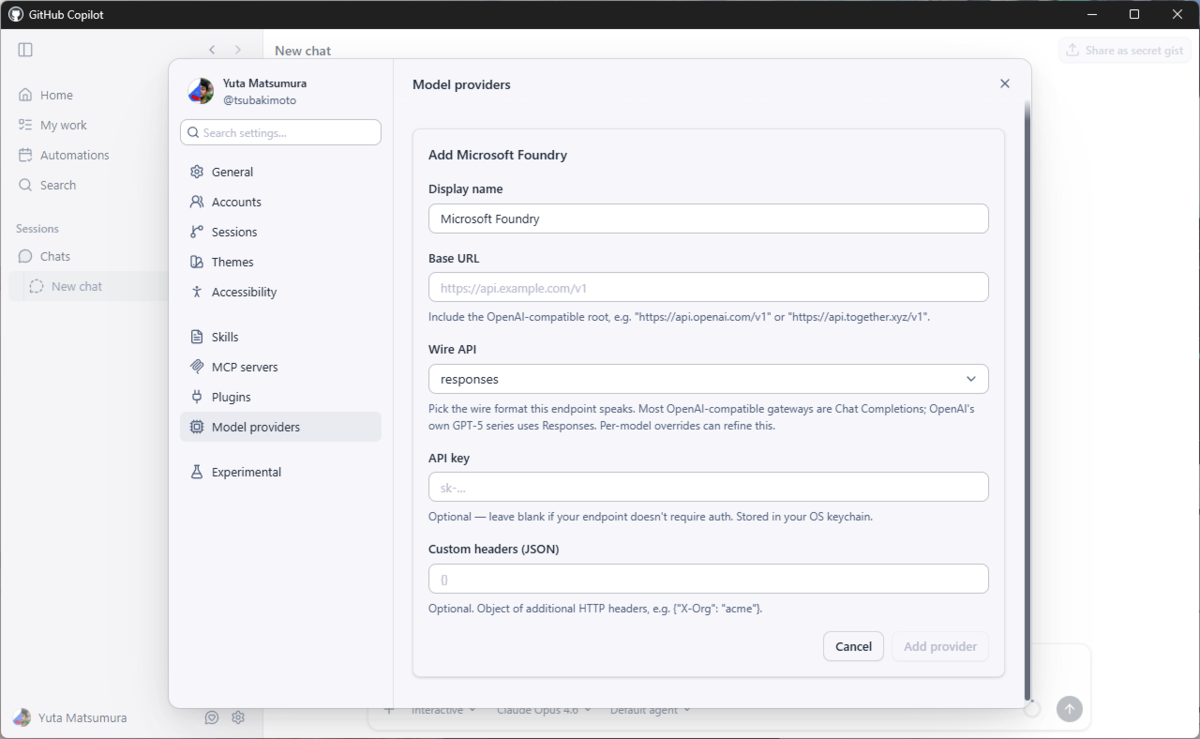Focus the Base URL field
1200x739 pixels.
708,287
